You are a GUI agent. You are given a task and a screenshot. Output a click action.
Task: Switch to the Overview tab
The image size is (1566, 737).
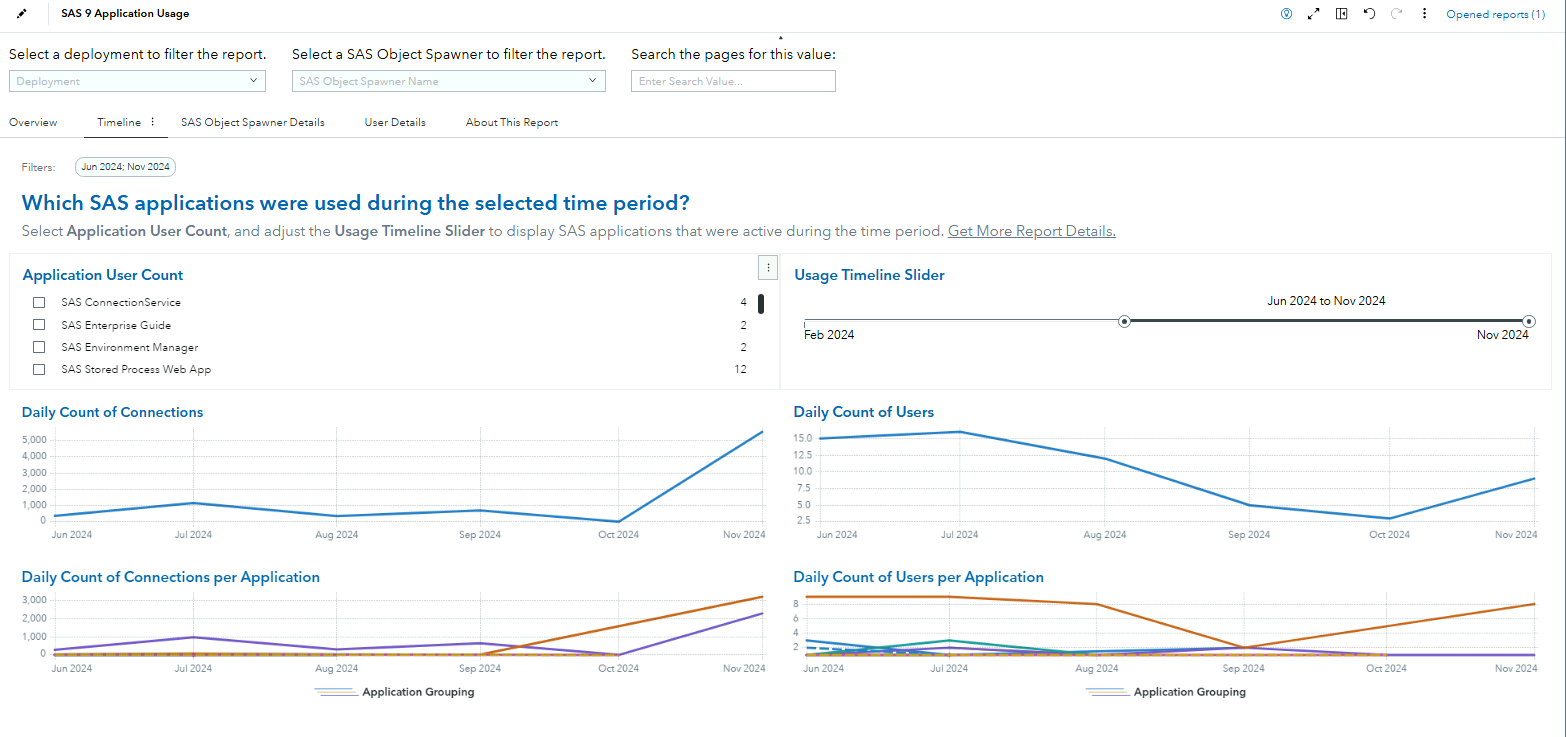pyautogui.click(x=33, y=121)
